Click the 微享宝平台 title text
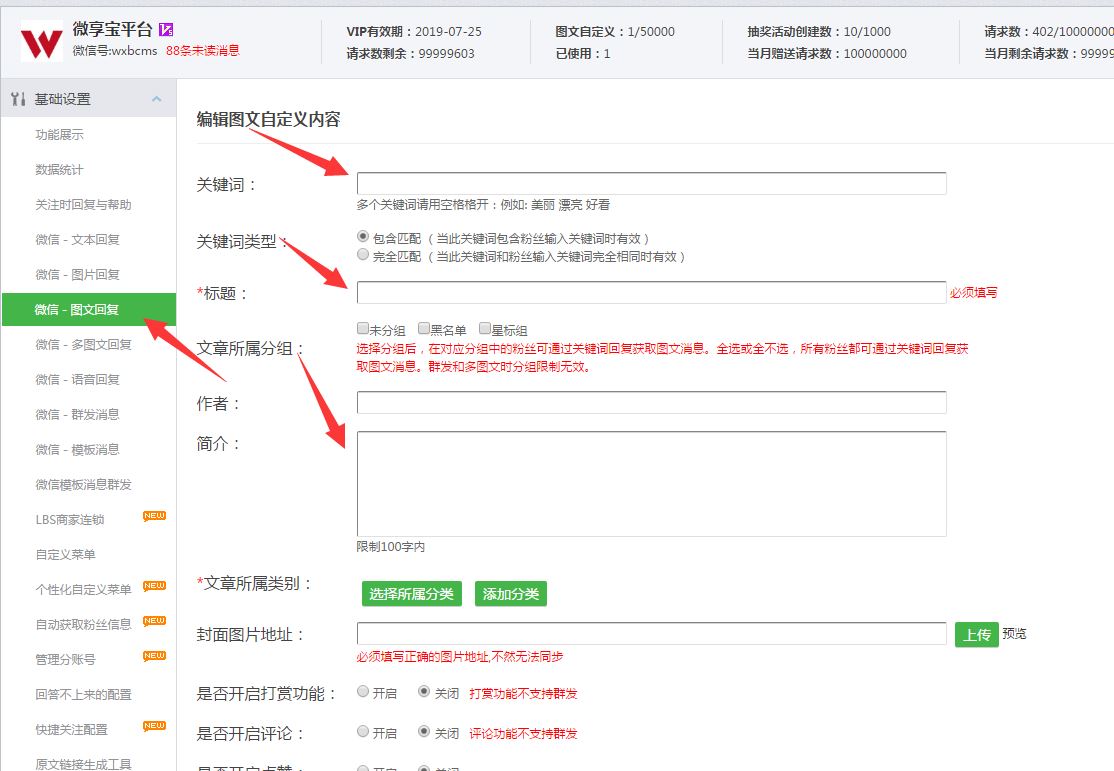 112,29
